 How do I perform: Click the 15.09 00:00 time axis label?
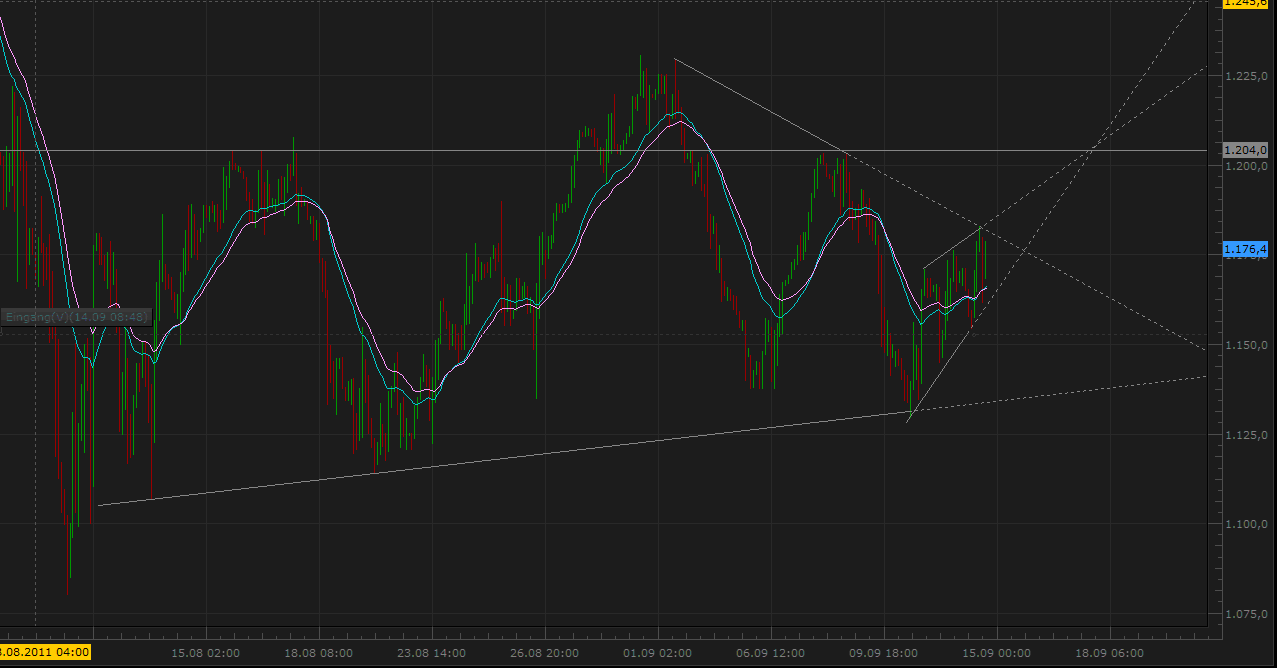coord(996,653)
